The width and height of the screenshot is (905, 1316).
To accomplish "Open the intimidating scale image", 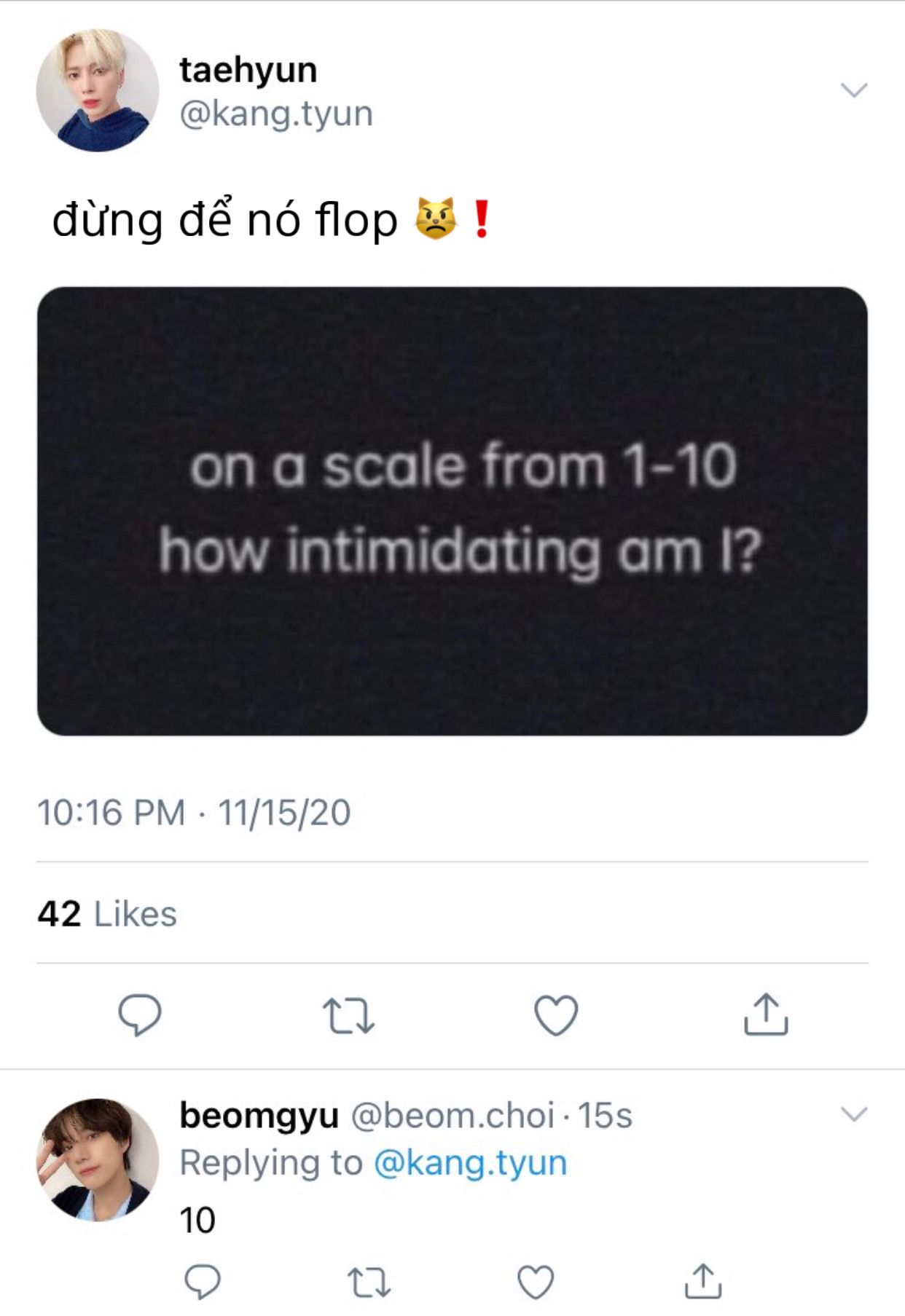I will [x=452, y=511].
